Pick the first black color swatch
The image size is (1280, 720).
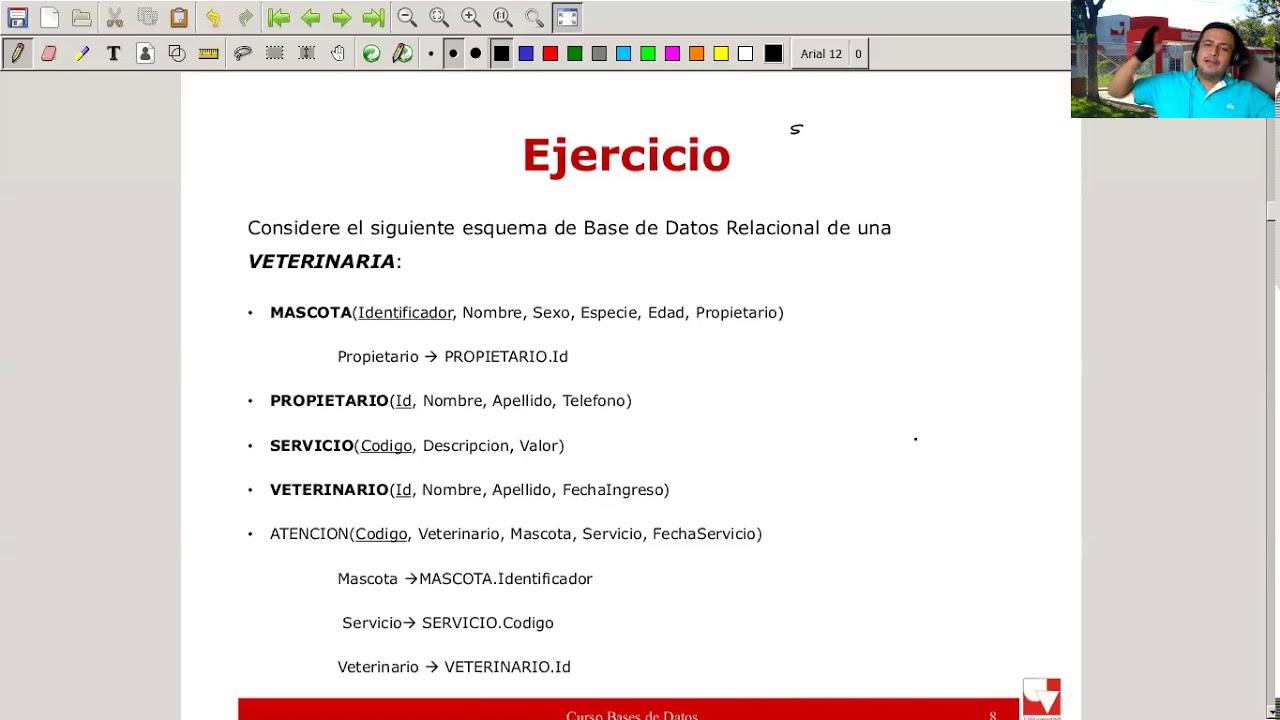coord(502,54)
